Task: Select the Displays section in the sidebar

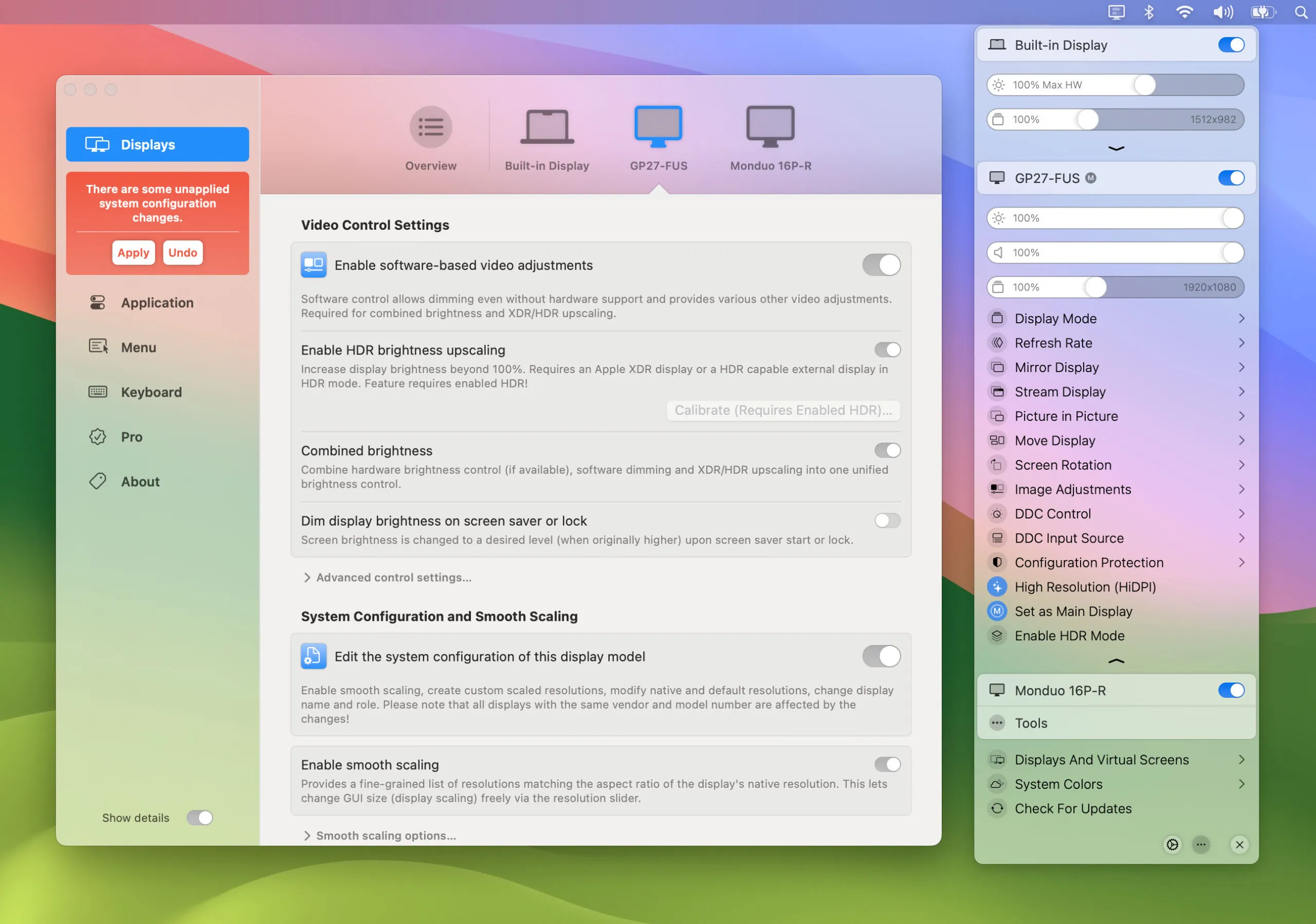Action: pos(157,144)
